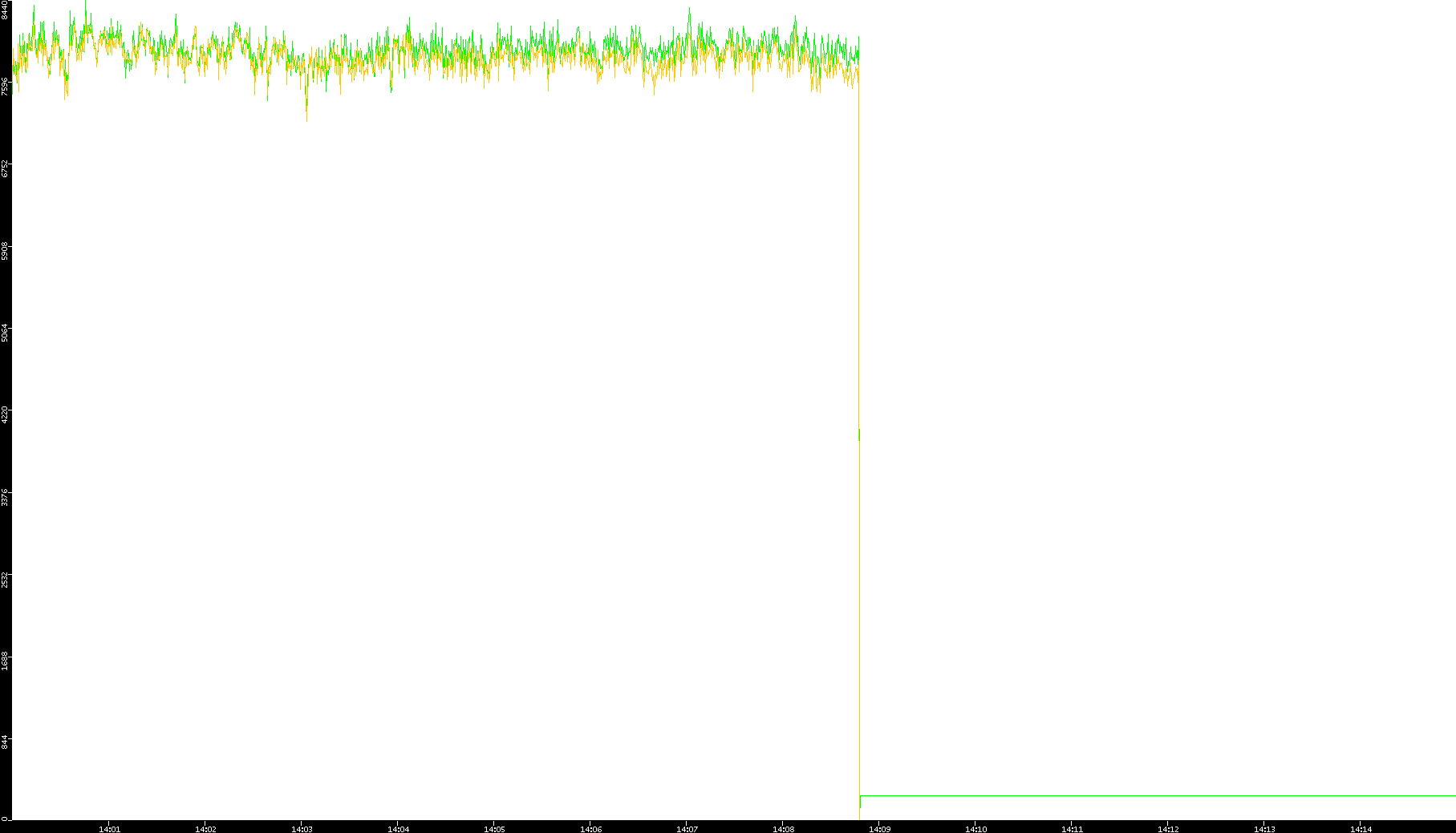Click the 1688 value axis label
The height and width of the screenshot is (833, 1456).
[5, 661]
